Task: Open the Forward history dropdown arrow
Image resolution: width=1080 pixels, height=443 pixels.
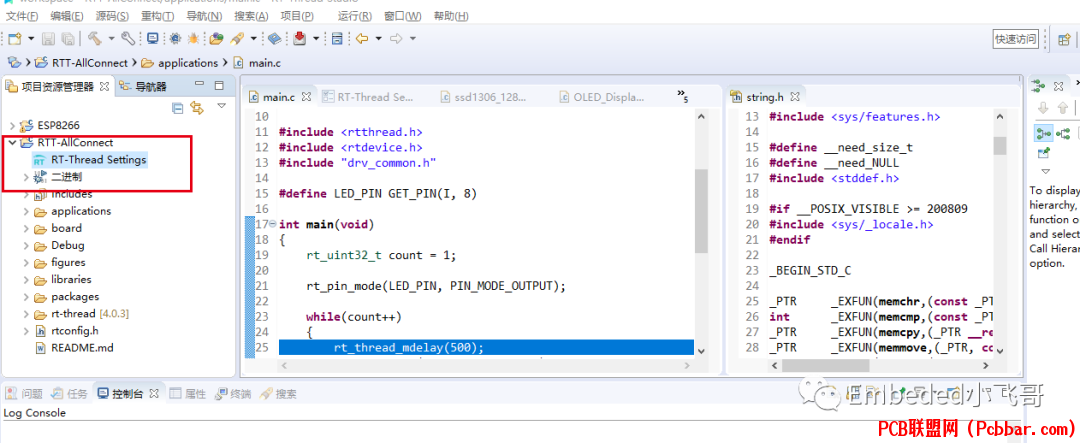Action: [x=413, y=39]
